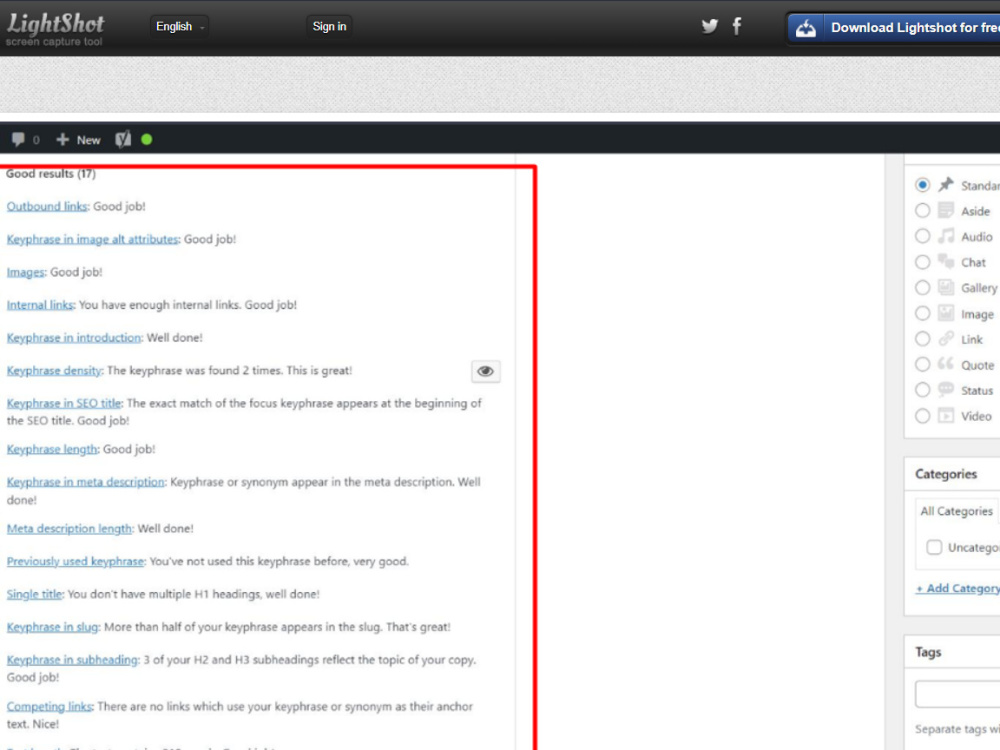Select the Video post format radio

coord(922,416)
